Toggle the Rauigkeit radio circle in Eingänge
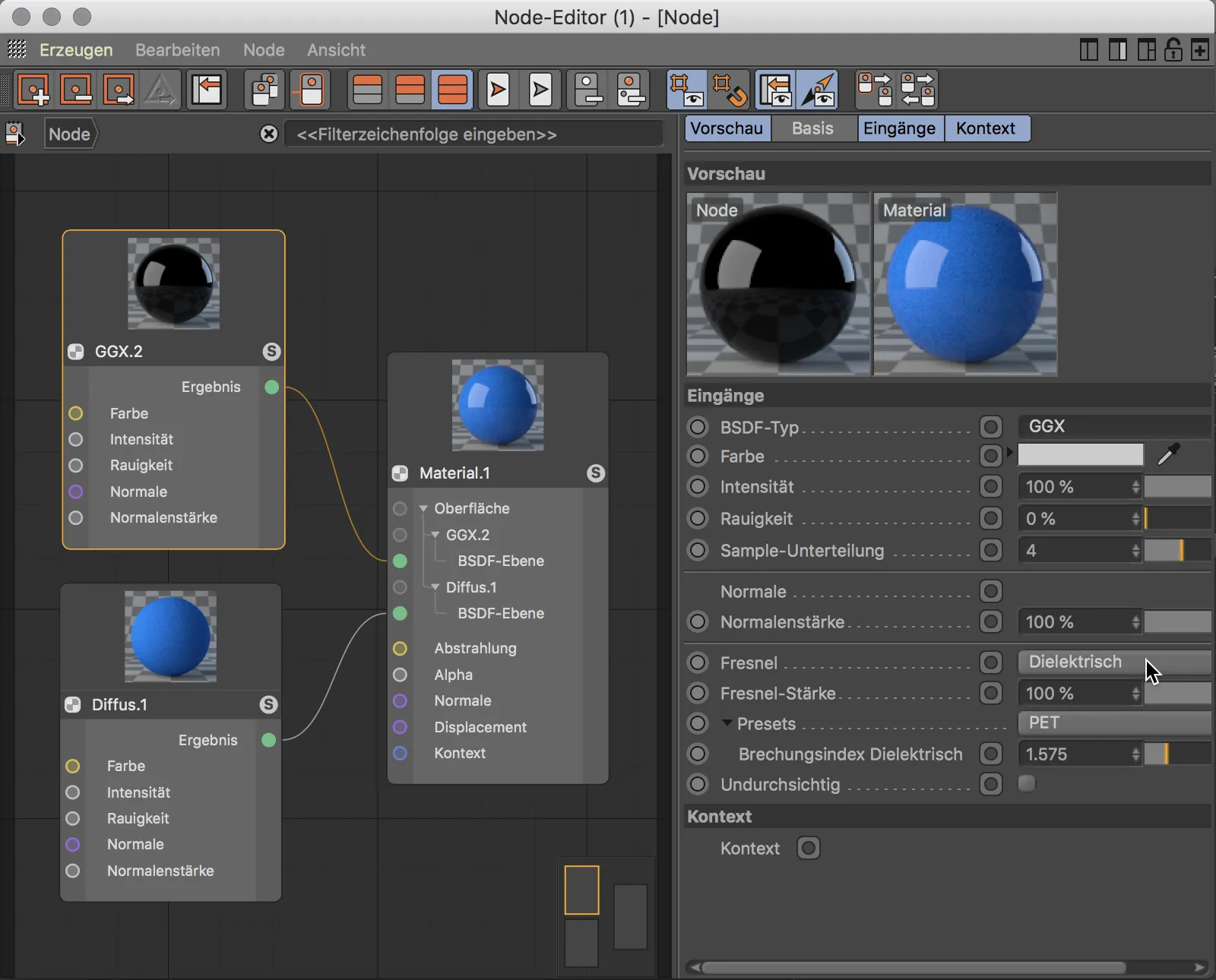This screenshot has width=1216, height=980. [698, 519]
